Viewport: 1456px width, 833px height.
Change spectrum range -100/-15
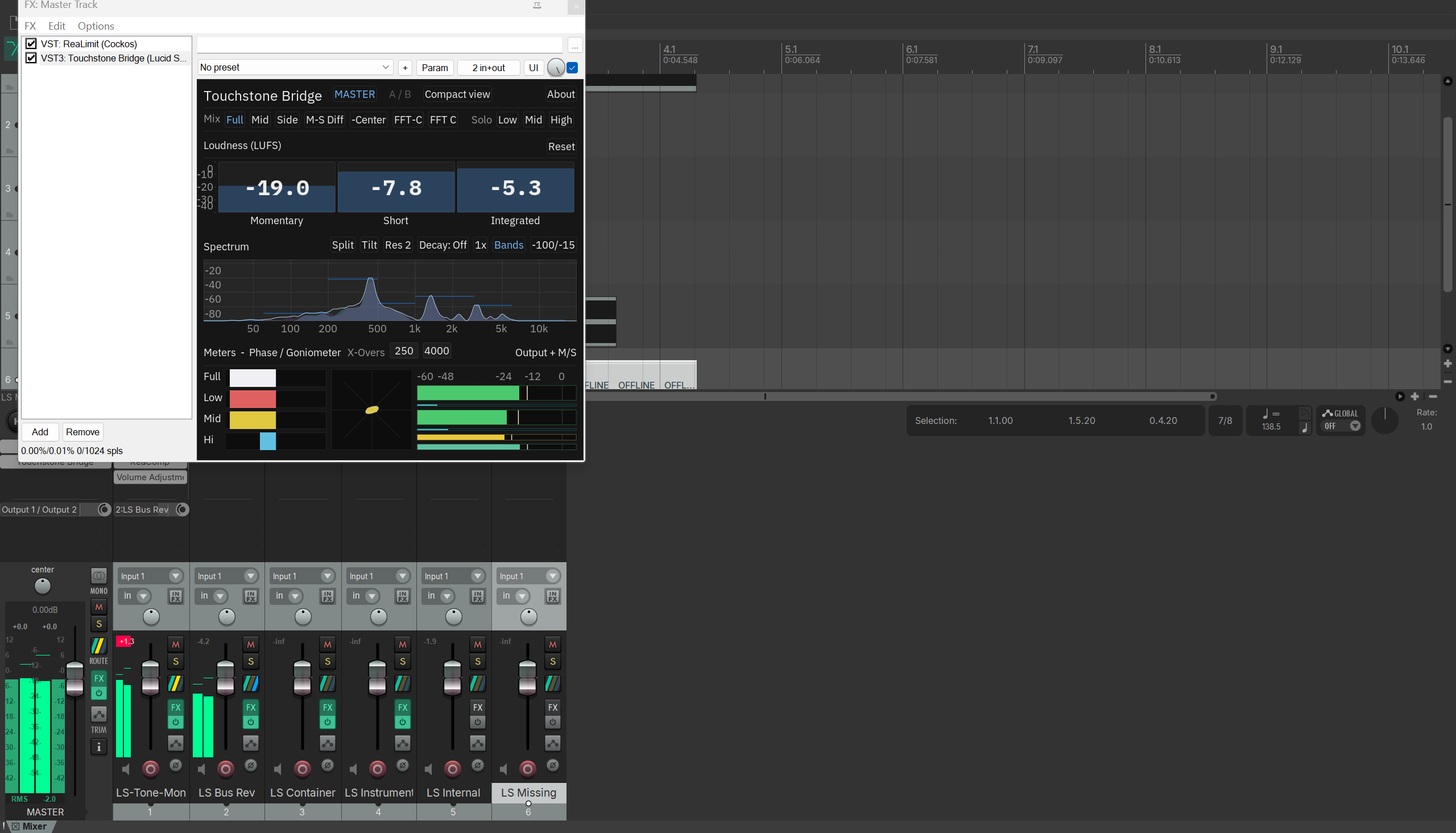coord(553,245)
